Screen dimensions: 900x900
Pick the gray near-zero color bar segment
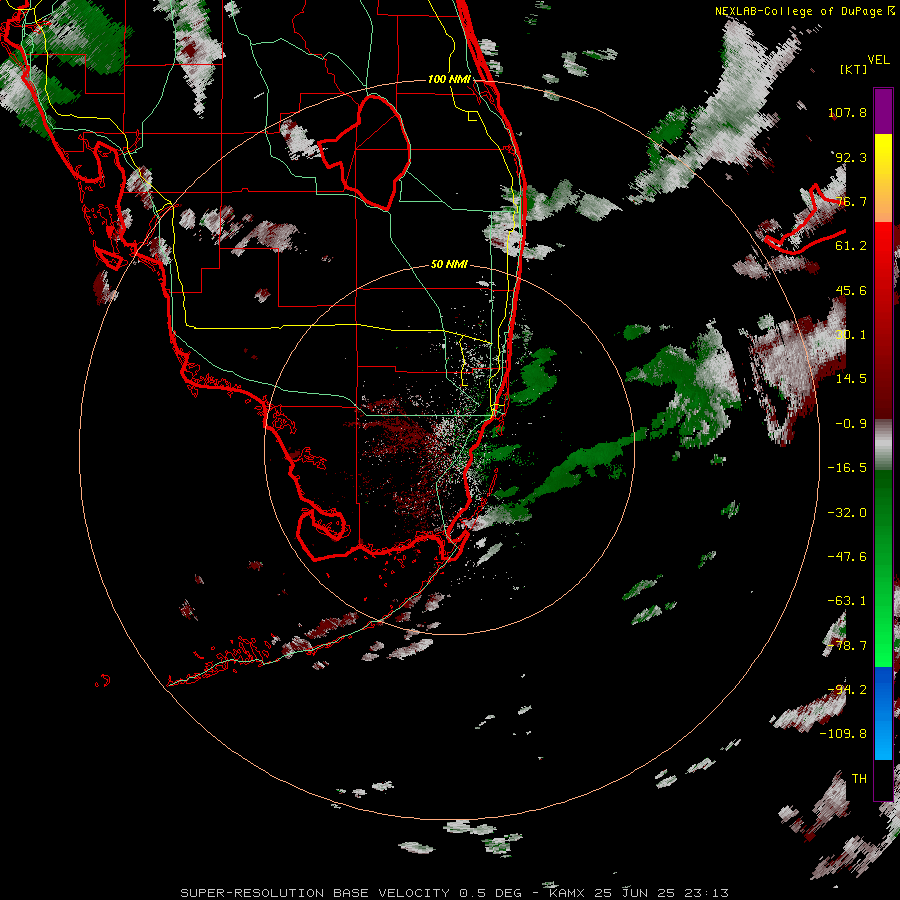(883, 445)
